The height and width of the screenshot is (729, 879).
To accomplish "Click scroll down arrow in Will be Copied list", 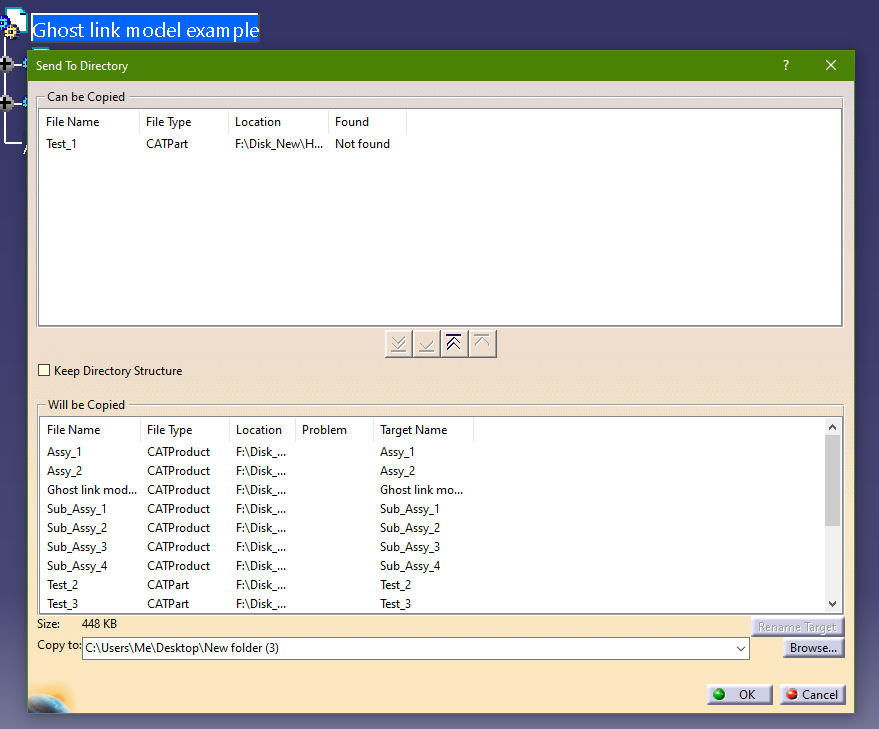I will tap(832, 604).
